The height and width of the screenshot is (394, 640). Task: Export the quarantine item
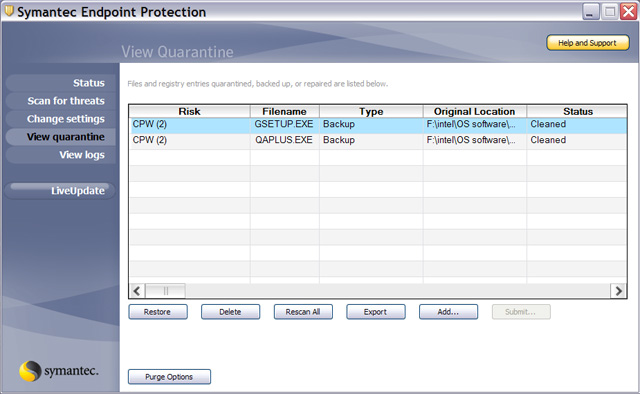pos(376,312)
